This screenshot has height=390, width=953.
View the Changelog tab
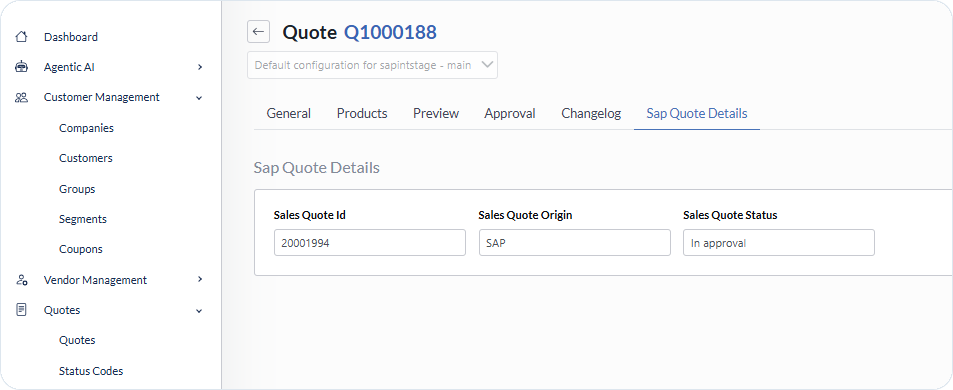(x=591, y=114)
